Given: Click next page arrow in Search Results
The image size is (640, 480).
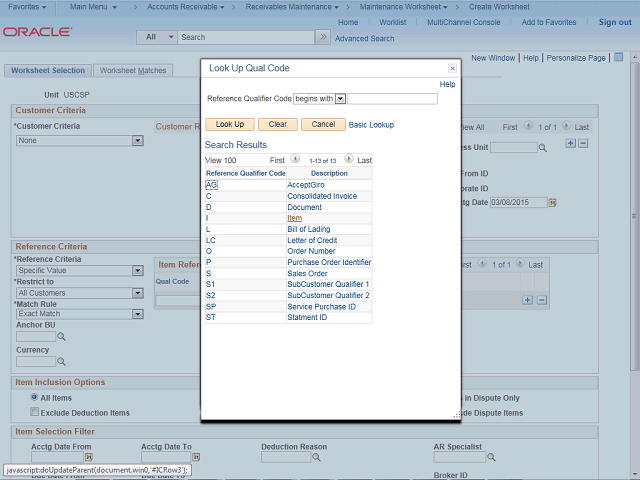Looking at the screenshot, I should click(349, 160).
